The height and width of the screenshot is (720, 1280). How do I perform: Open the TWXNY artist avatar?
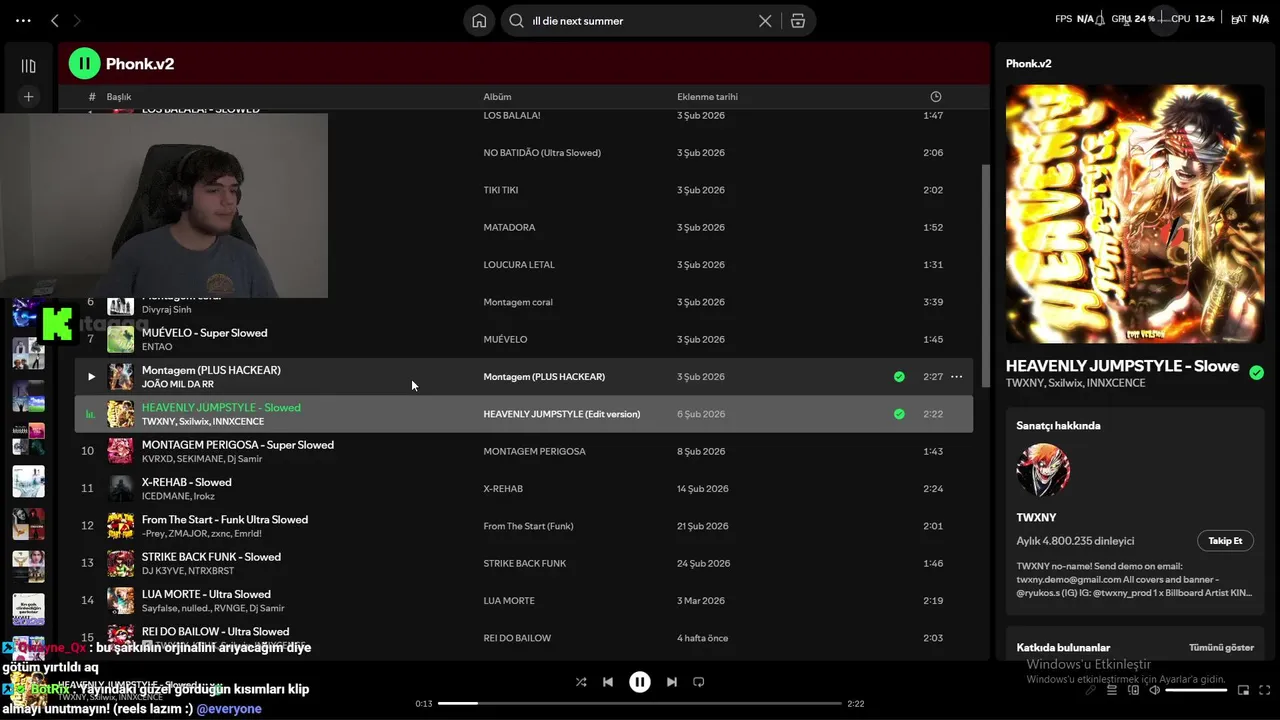[1043, 470]
